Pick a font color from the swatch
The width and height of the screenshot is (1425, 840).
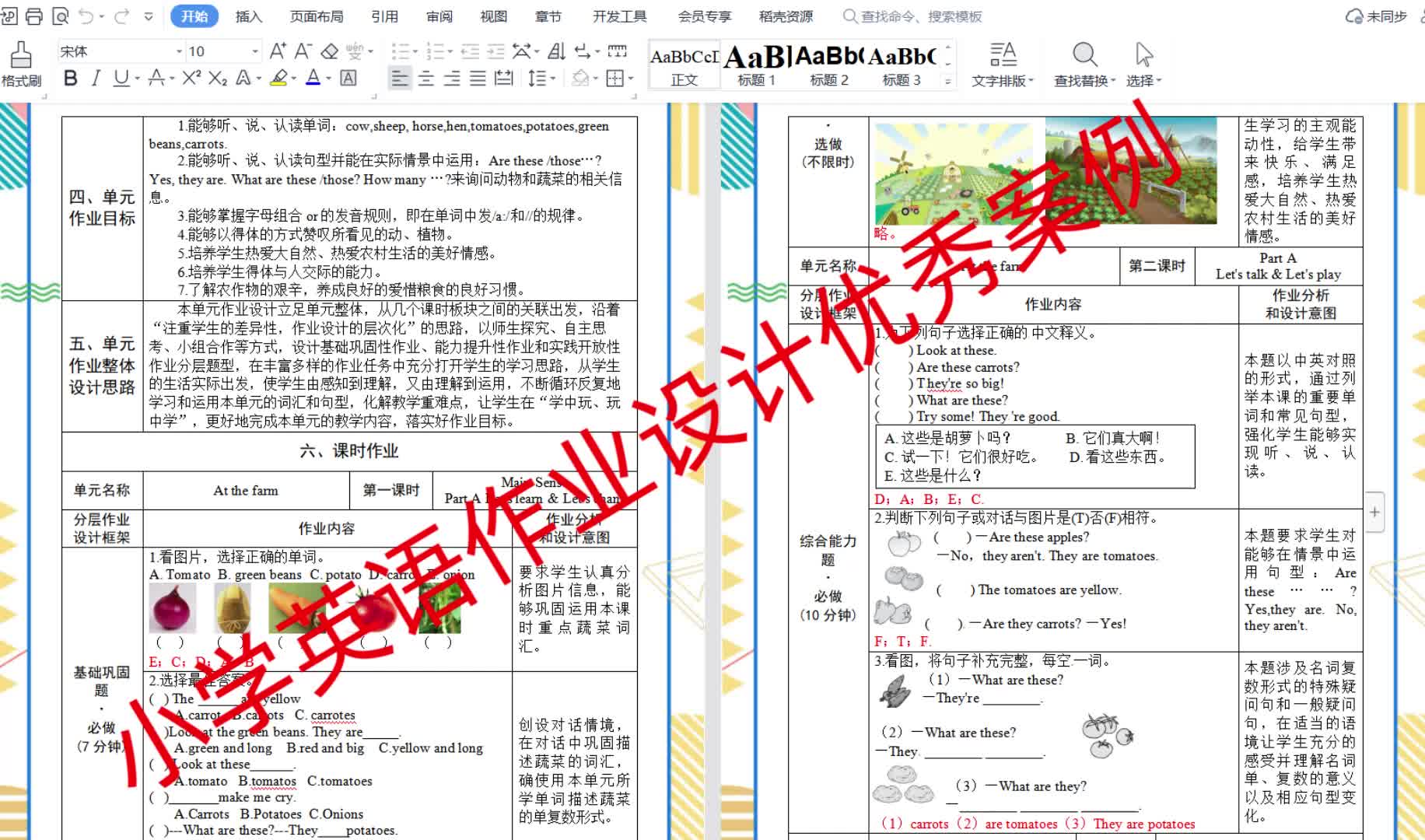pyautogui.click(x=313, y=78)
